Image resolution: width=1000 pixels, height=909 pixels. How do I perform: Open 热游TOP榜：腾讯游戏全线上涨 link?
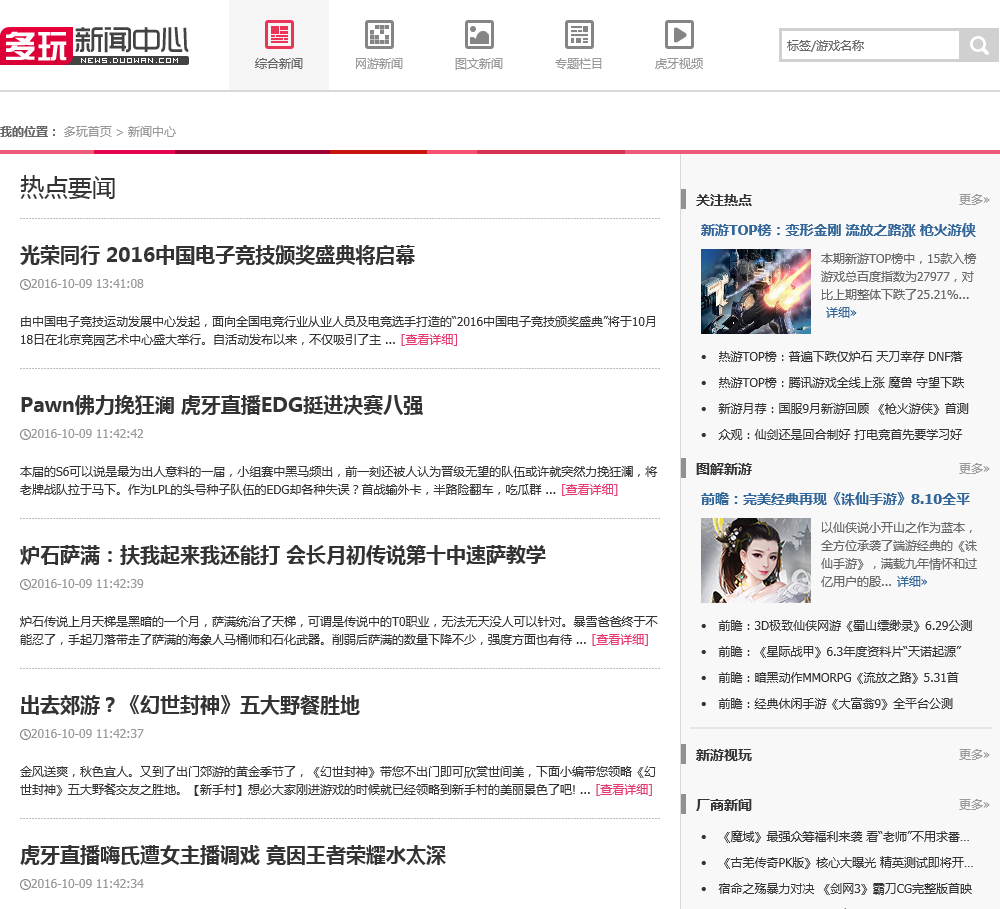pyautogui.click(x=841, y=383)
